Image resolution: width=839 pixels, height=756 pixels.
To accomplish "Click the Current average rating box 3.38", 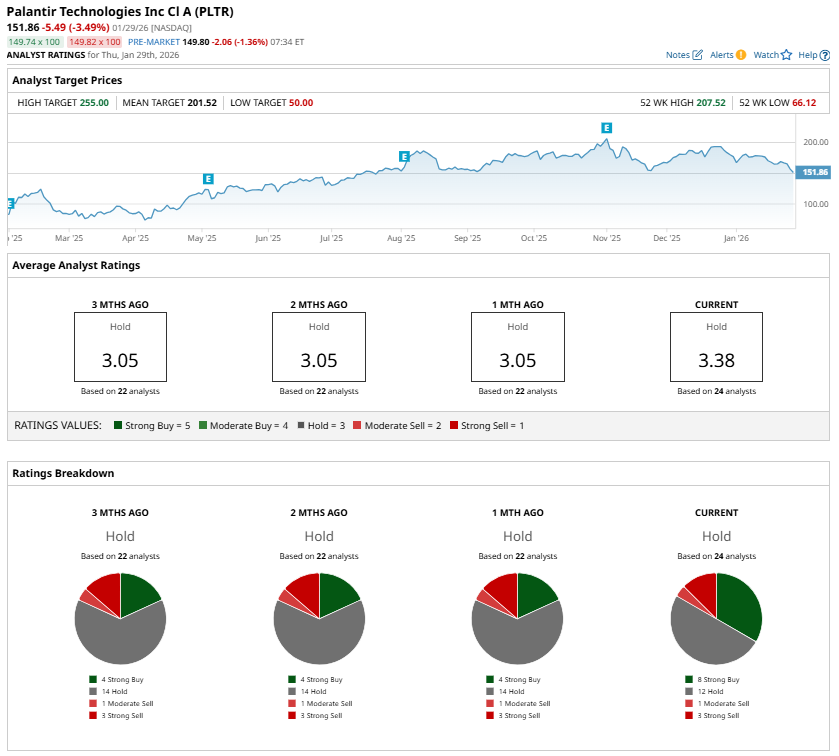I will [716, 346].
